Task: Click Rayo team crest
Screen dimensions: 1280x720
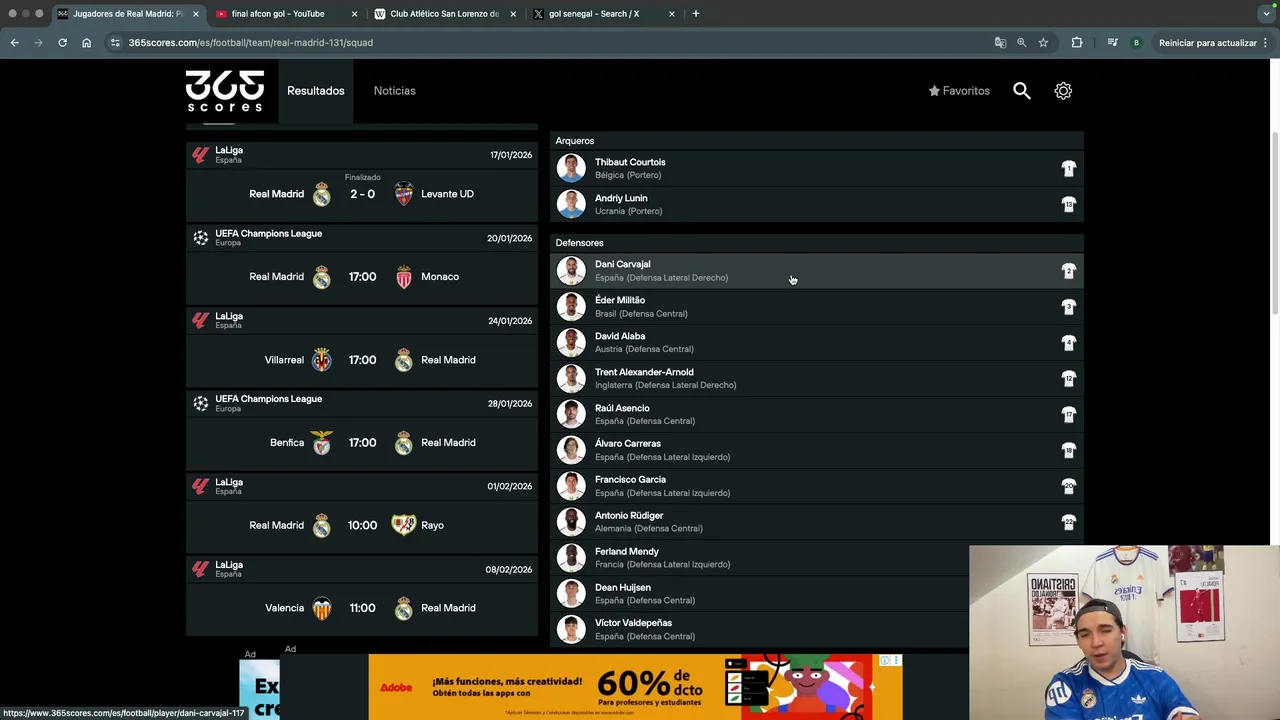Action: (403, 525)
